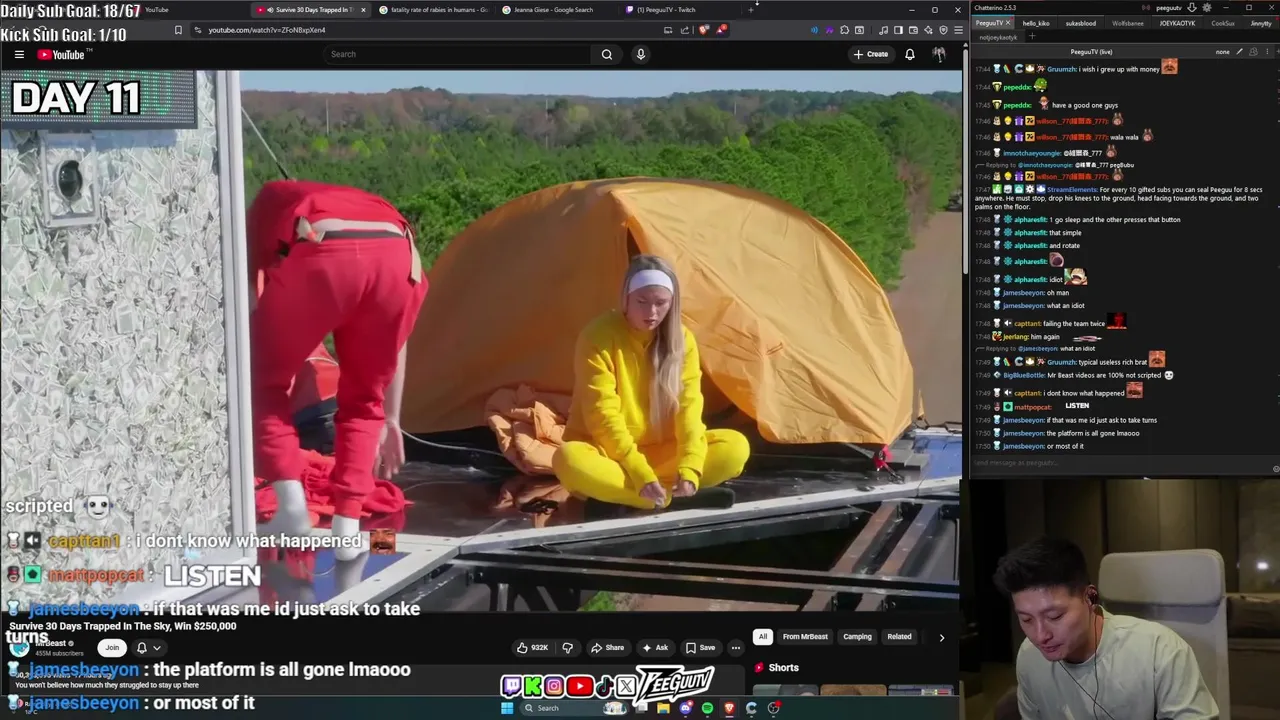Open notjoeykaotyk tab in Chatterino
Image resolution: width=1280 pixels, height=720 pixels.
(x=998, y=37)
